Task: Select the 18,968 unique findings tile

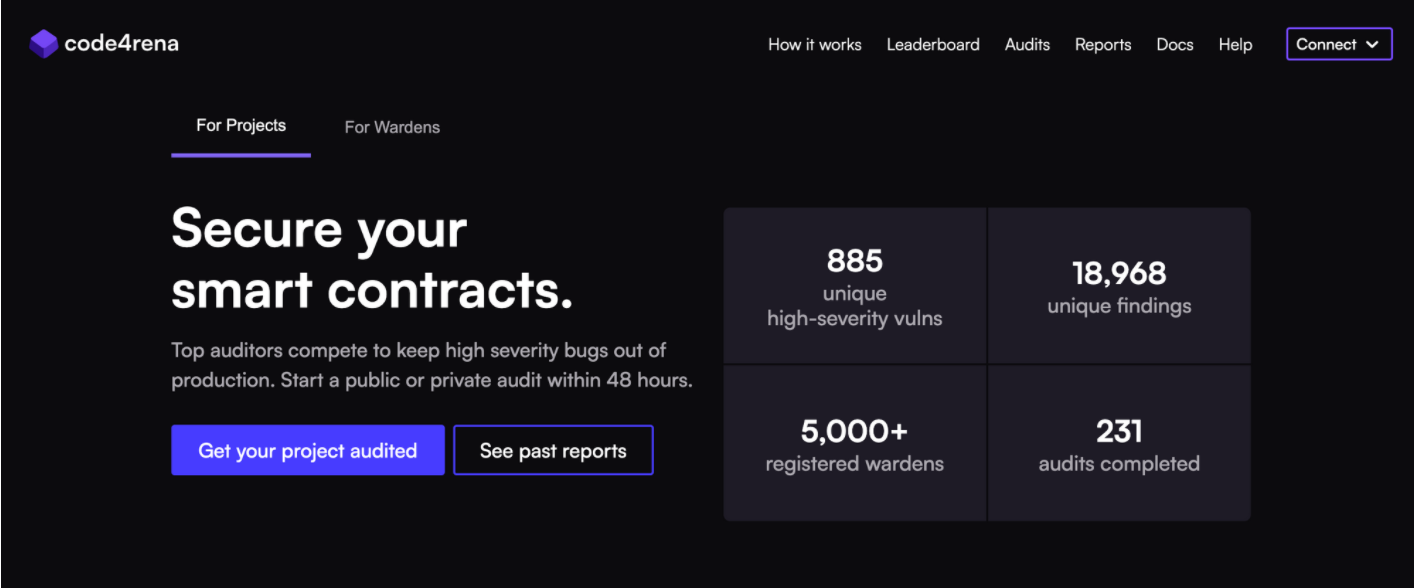Action: 1119,287
